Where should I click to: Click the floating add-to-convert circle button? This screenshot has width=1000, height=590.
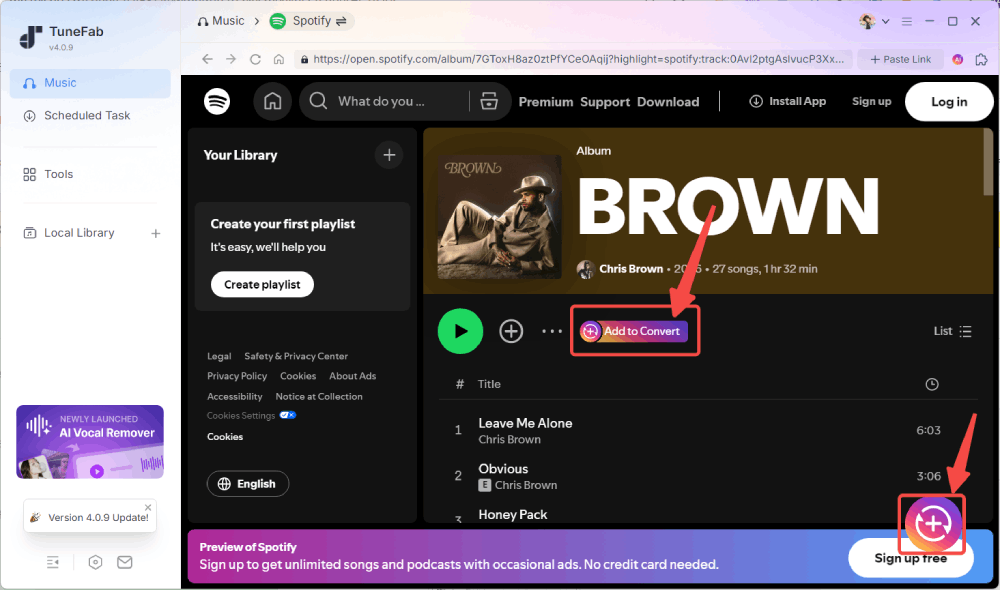(x=932, y=524)
